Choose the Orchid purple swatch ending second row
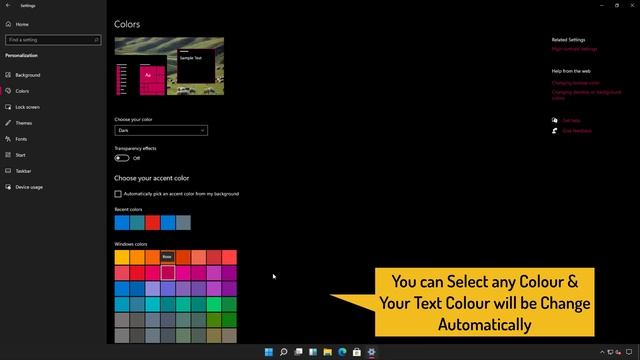The image size is (640, 360). [x=229, y=273]
